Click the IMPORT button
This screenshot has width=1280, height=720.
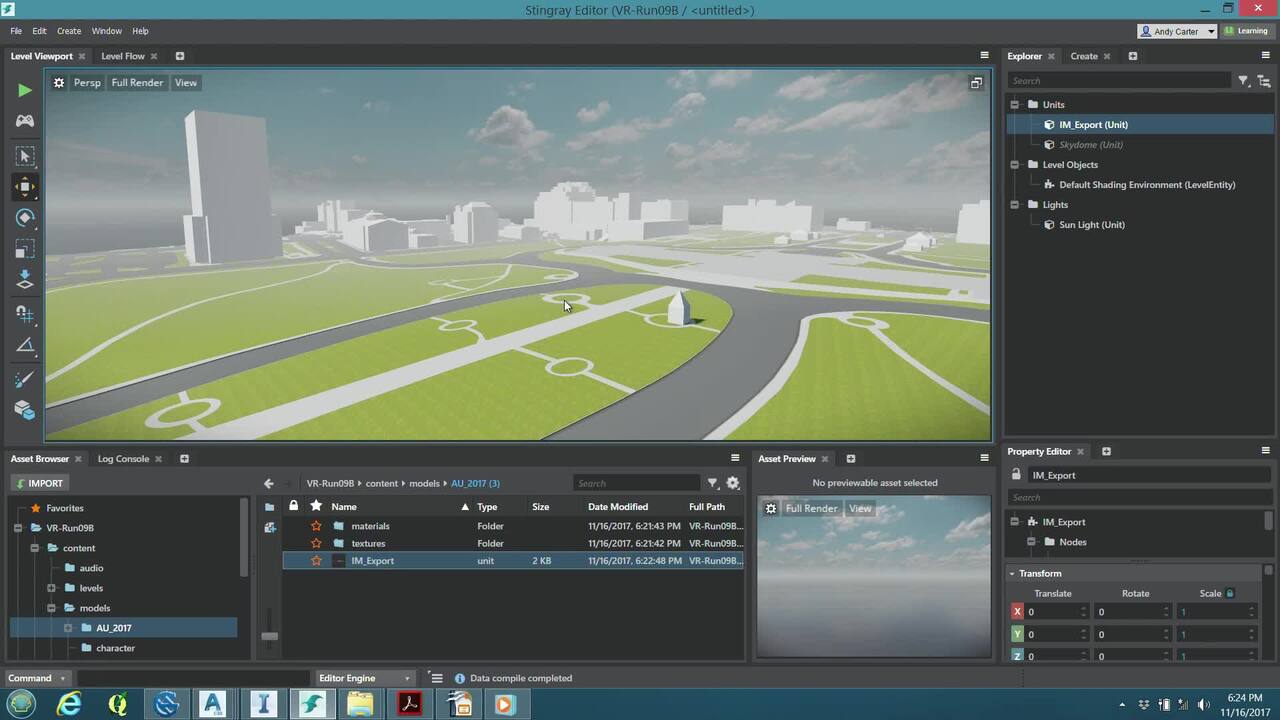39,483
